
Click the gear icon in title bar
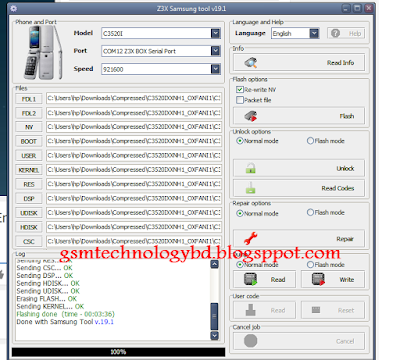pyautogui.click(x=14, y=9)
